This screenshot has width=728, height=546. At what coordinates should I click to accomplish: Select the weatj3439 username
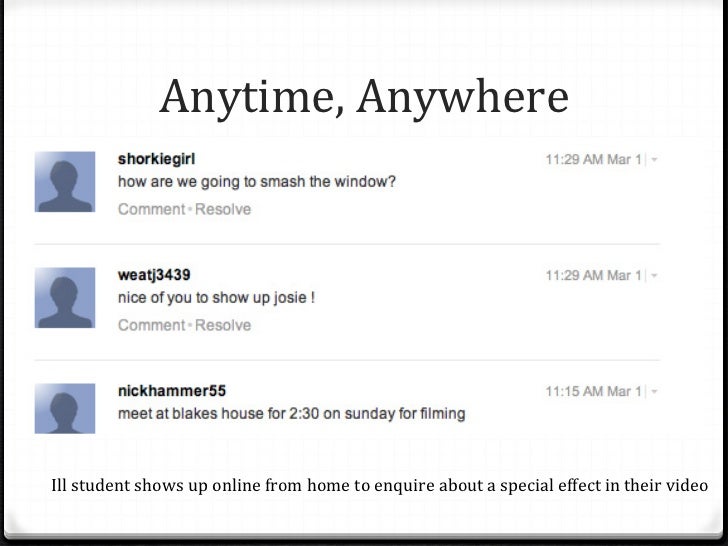pyautogui.click(x=154, y=274)
